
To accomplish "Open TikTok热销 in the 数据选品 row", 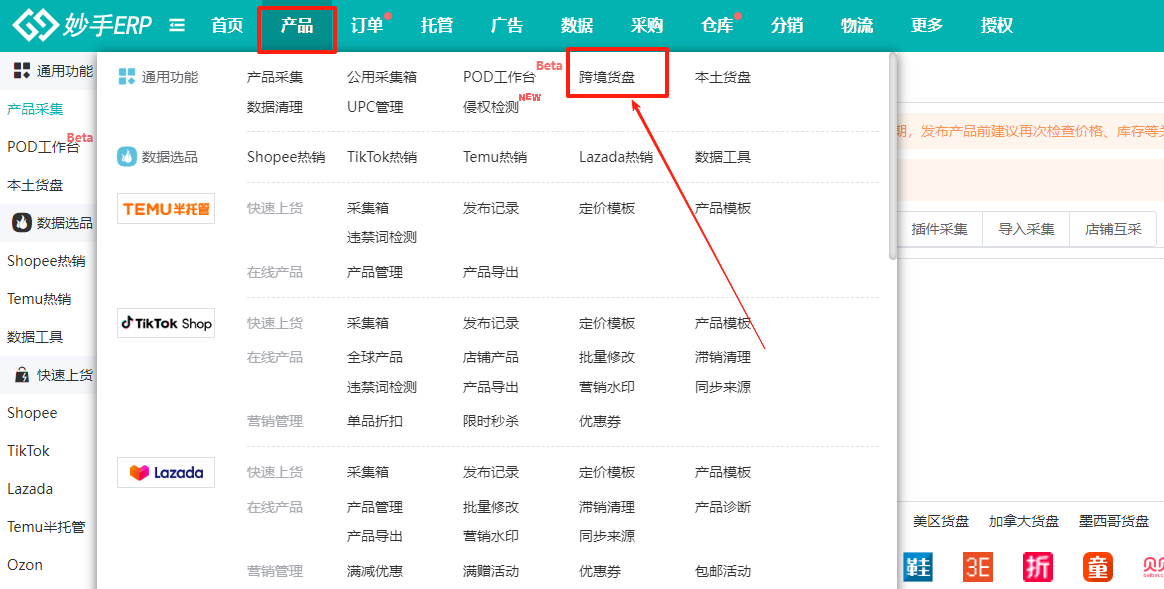I will pyautogui.click(x=382, y=157).
